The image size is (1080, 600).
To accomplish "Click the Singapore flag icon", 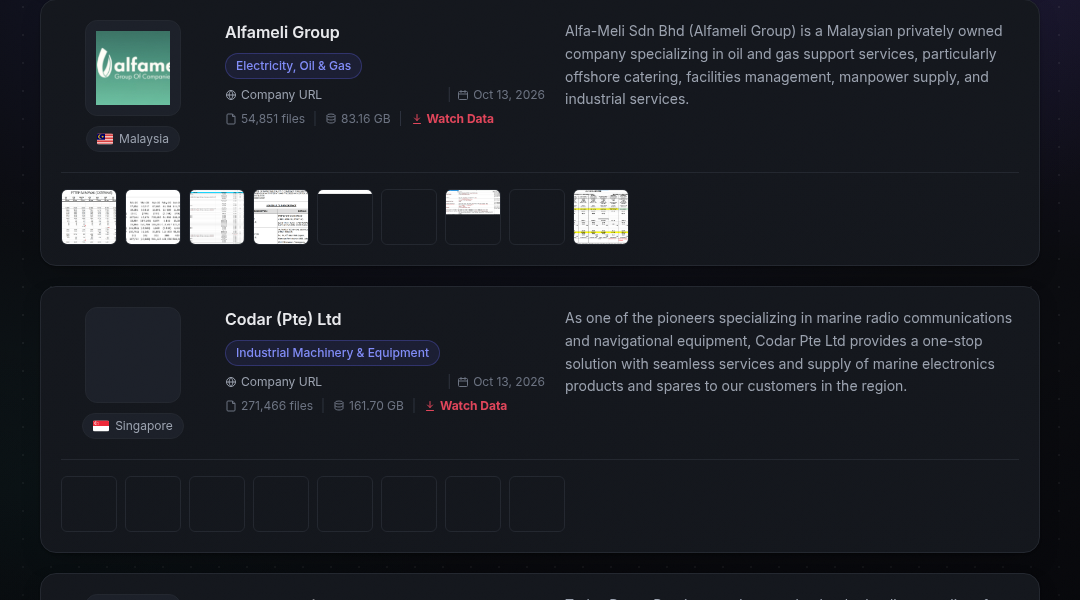I will click(101, 426).
